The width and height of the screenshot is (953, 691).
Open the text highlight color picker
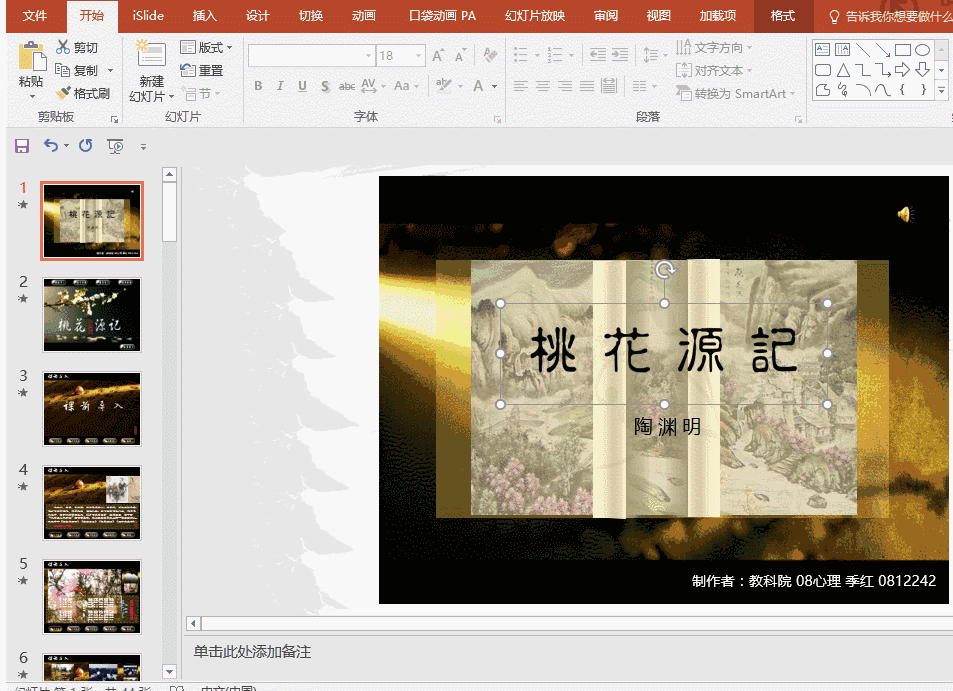[460, 86]
